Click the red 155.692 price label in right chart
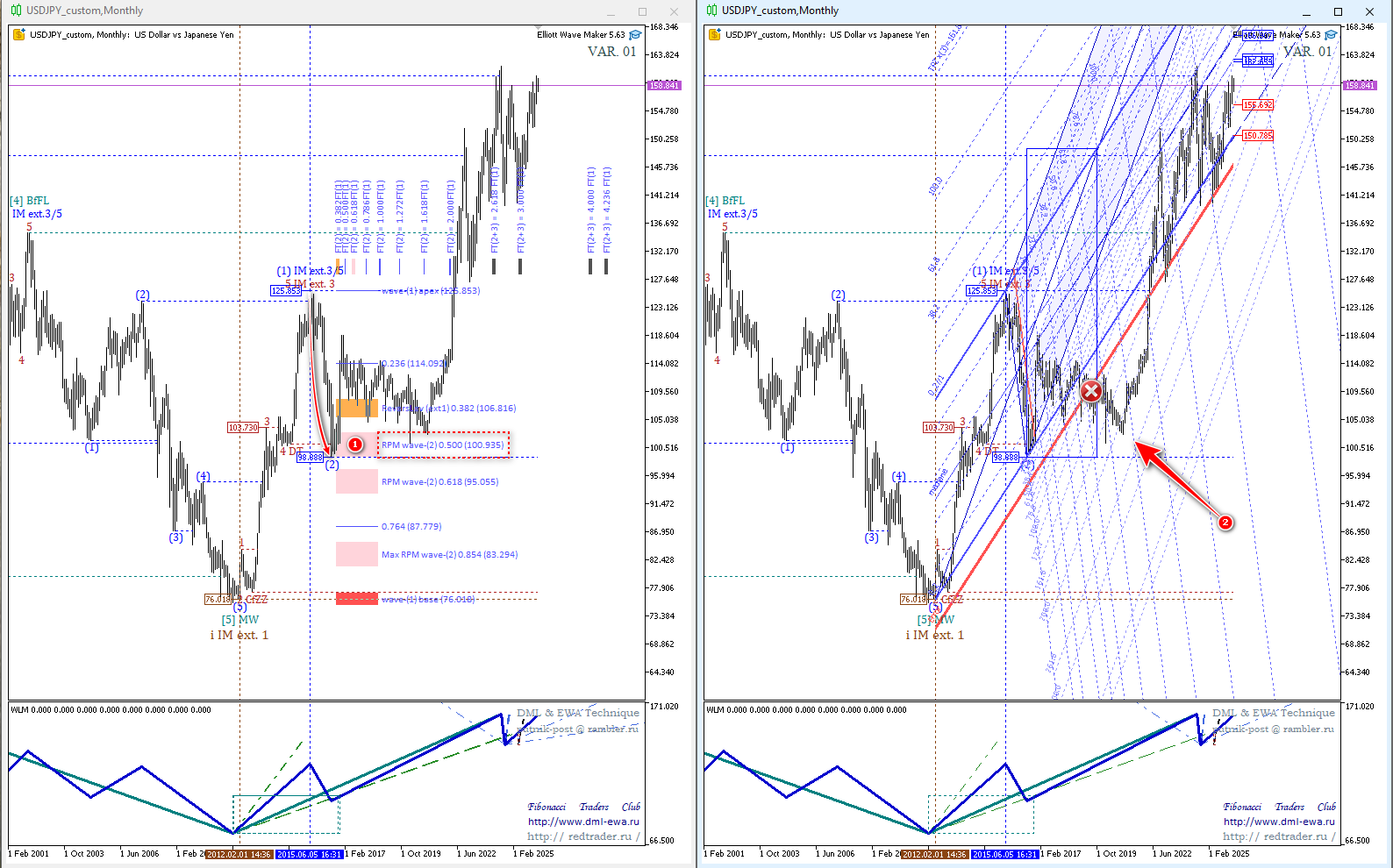This screenshot has width=1393, height=868. (1257, 105)
